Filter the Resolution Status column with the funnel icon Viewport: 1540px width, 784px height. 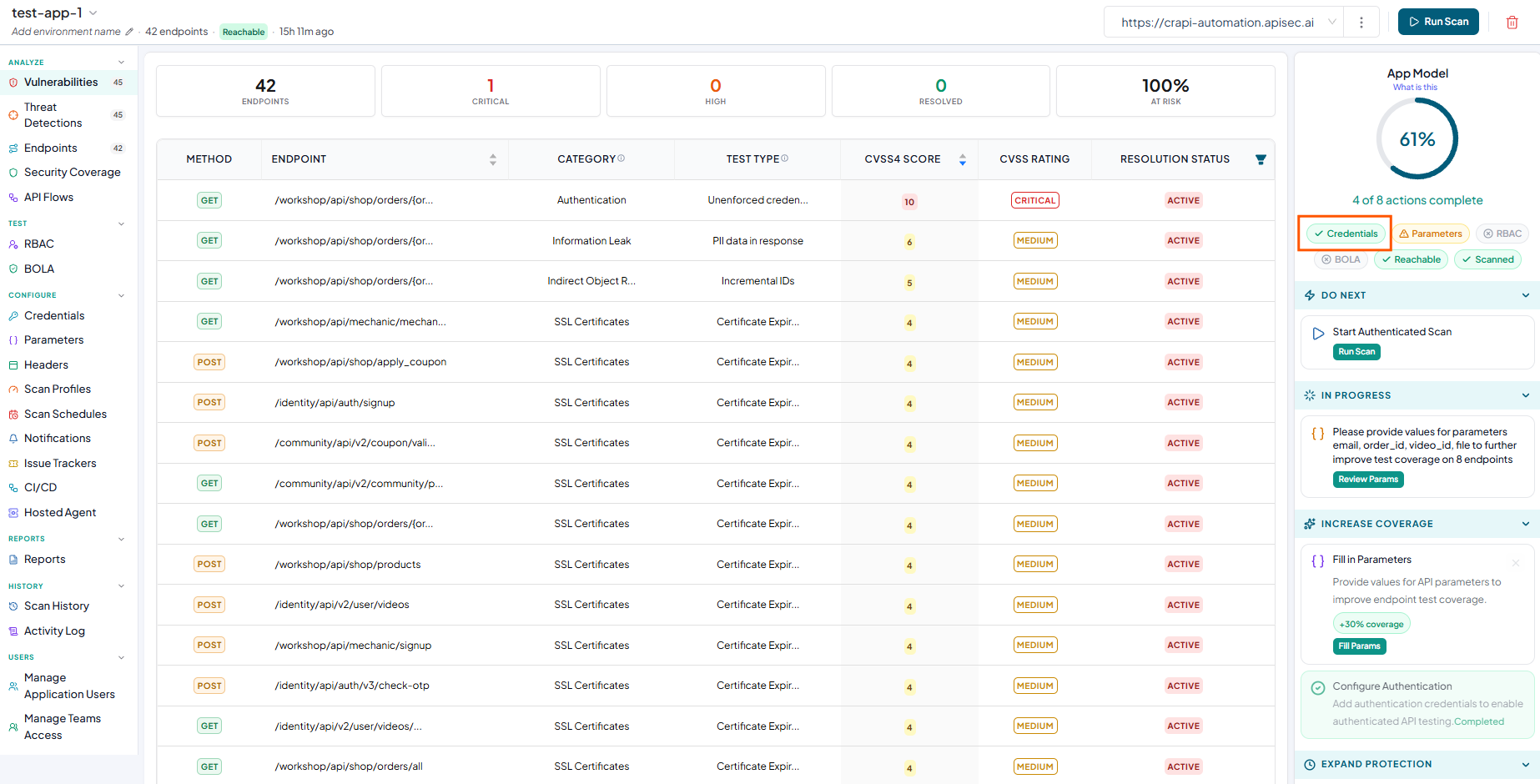coord(1261,159)
